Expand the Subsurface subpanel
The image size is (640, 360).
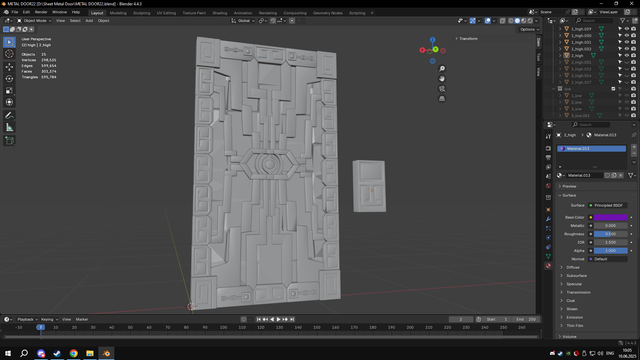562,276
